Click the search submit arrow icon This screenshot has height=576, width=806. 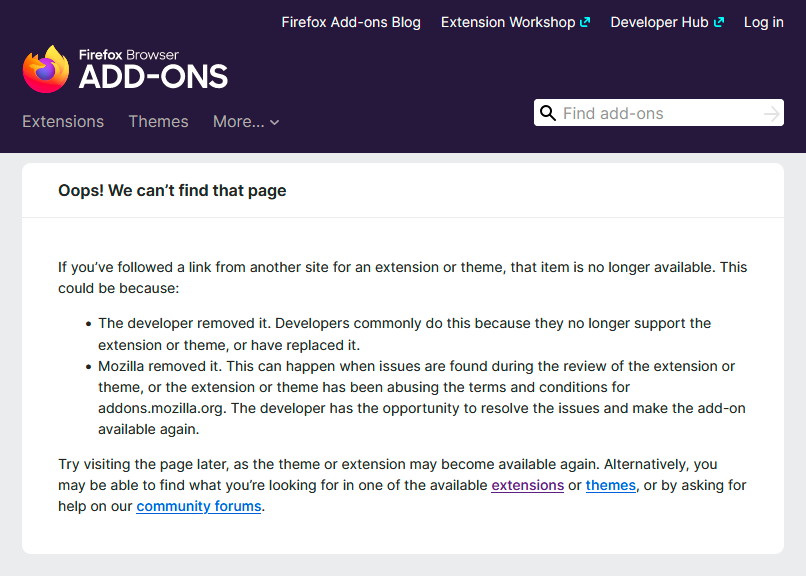coord(770,113)
